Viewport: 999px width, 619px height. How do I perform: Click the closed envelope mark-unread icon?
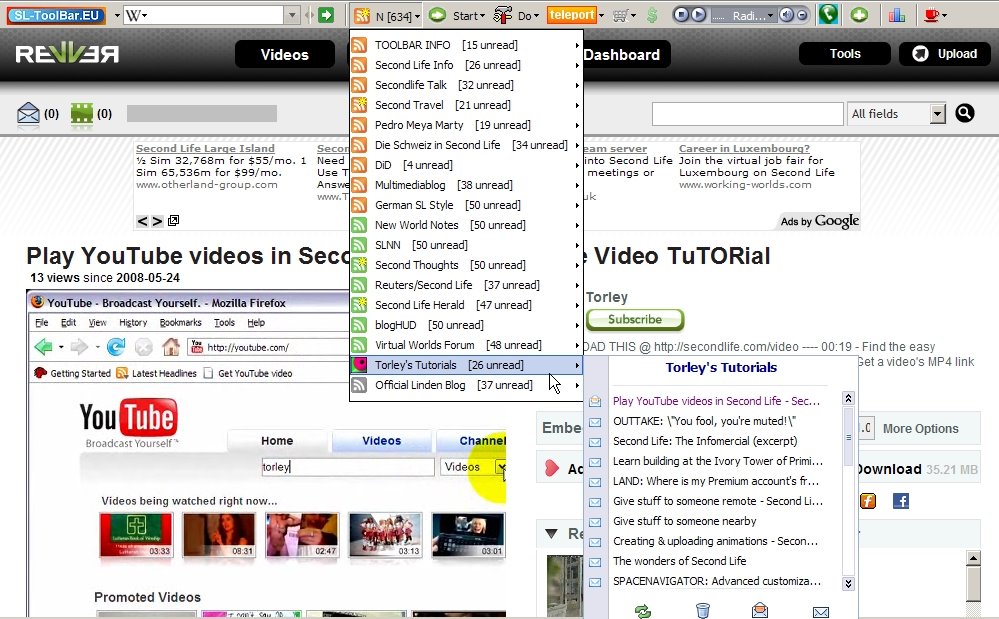(x=821, y=612)
